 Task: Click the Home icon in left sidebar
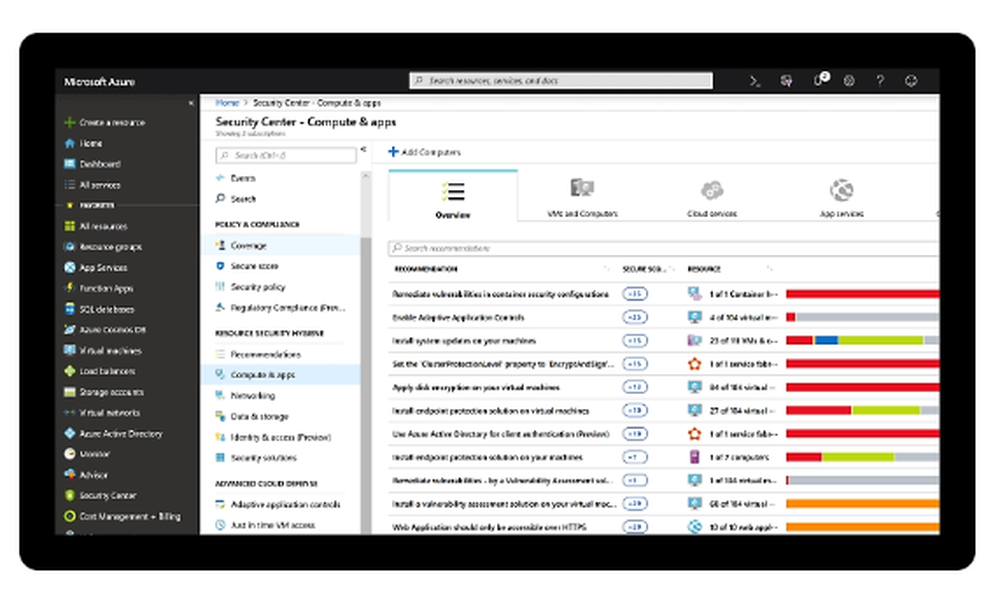[x=70, y=143]
